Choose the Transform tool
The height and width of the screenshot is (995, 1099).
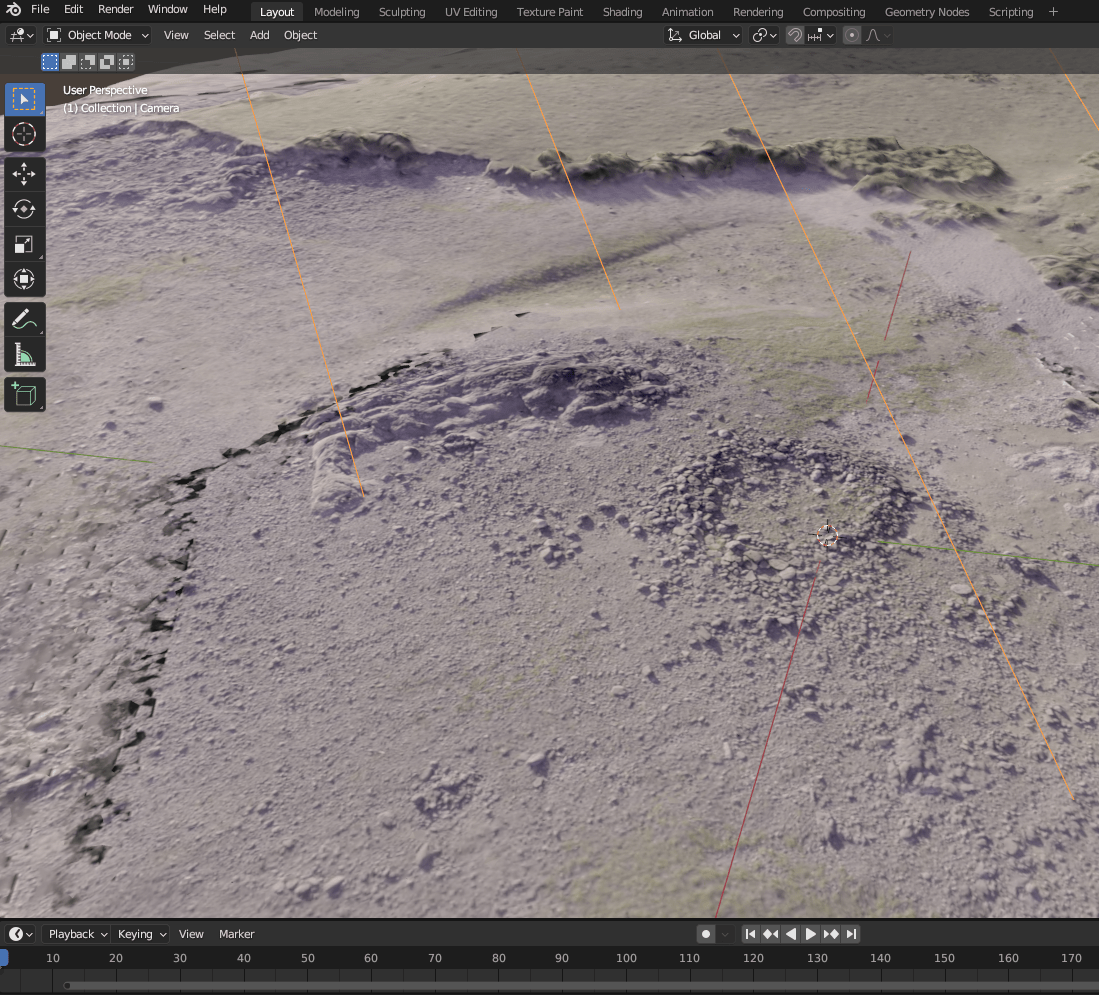click(x=24, y=280)
